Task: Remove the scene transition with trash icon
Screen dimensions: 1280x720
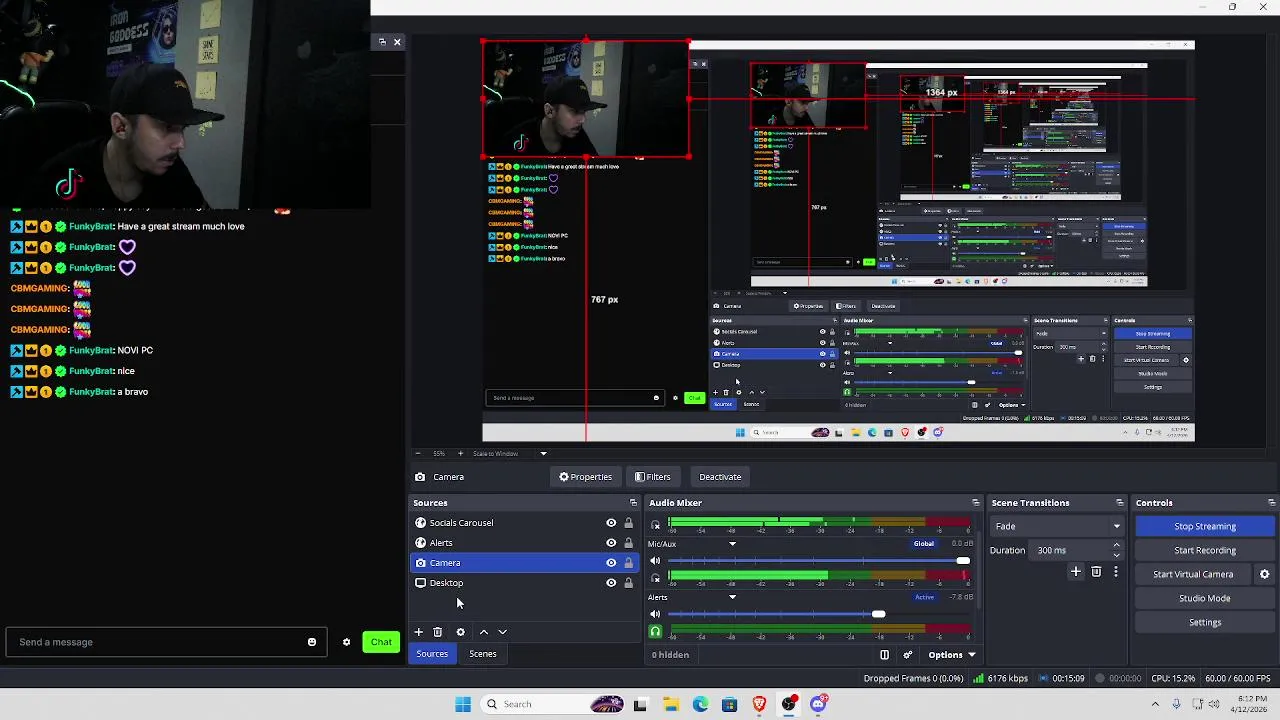Action: click(1096, 572)
